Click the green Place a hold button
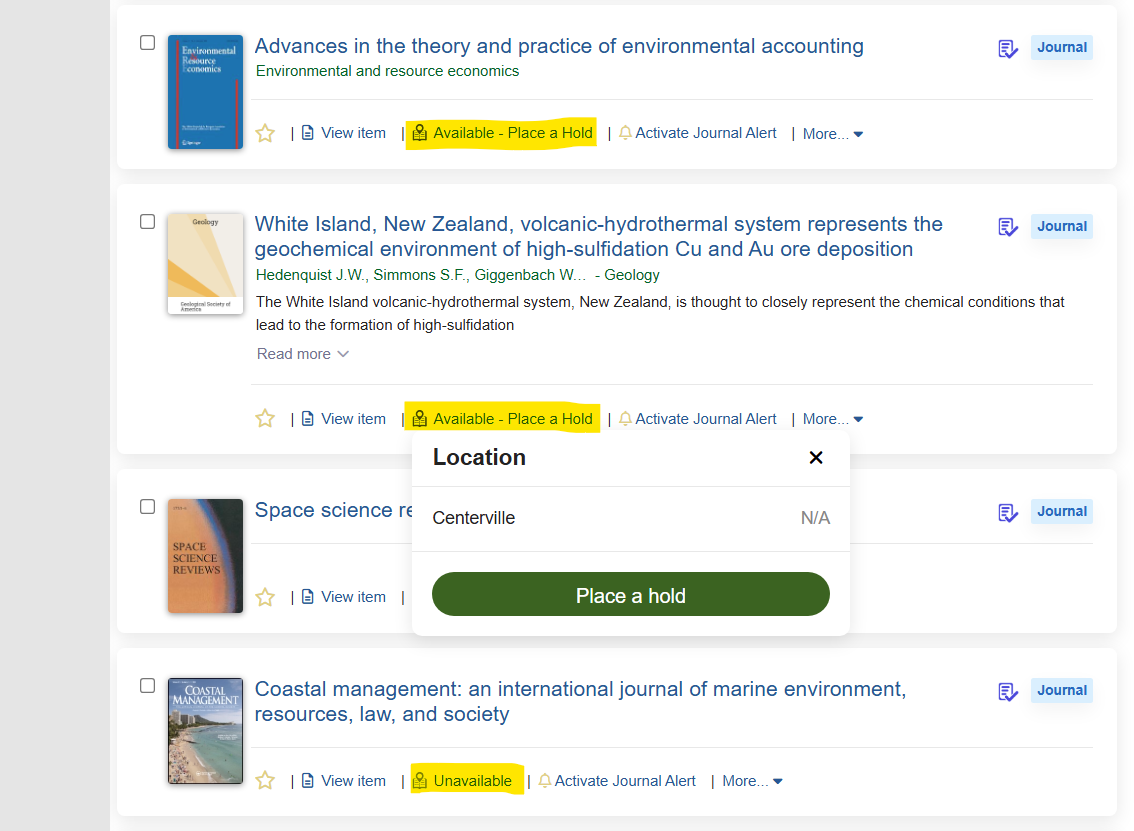Image resolution: width=1134 pixels, height=831 pixels. [631, 595]
